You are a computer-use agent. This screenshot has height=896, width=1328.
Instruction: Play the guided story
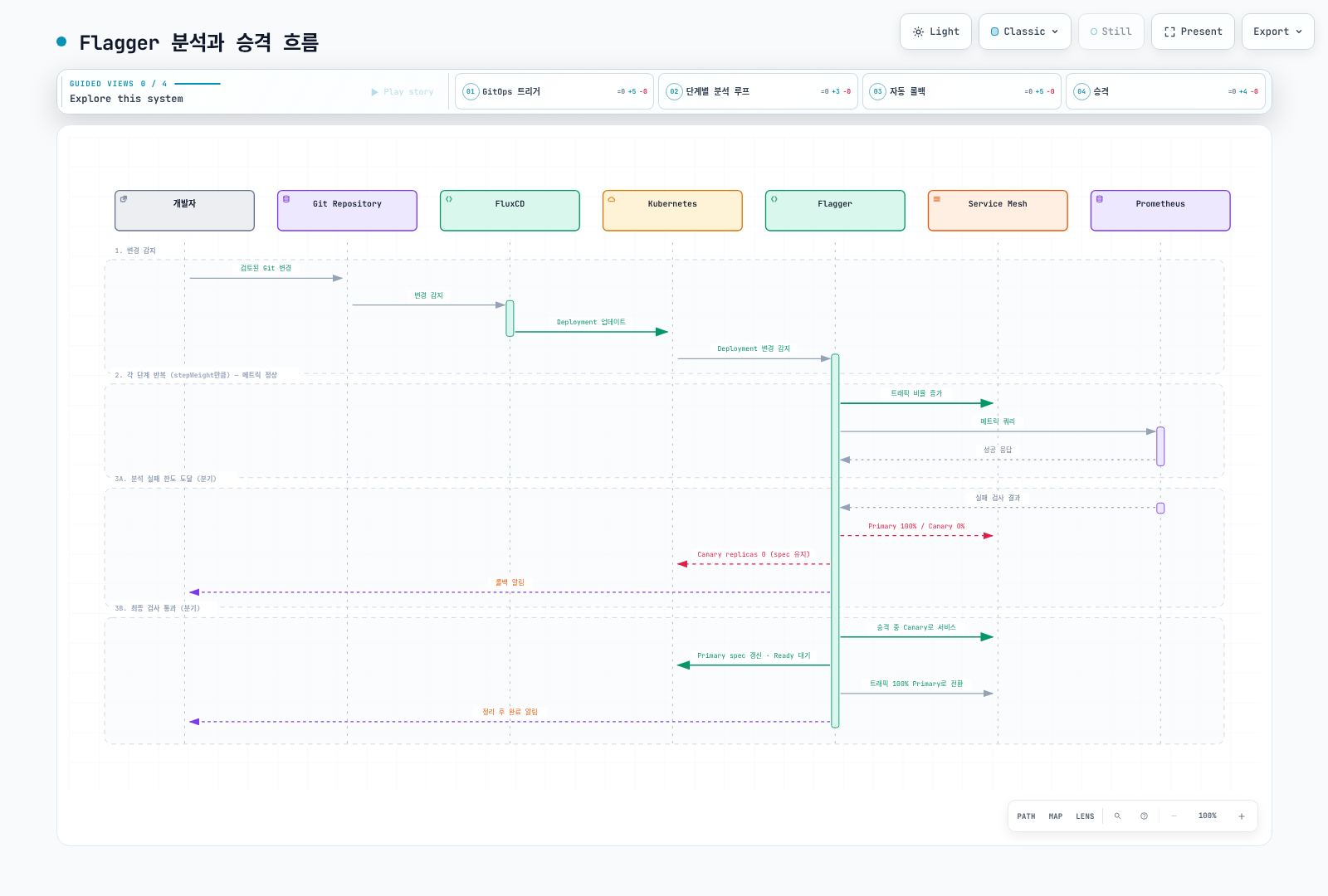(403, 92)
